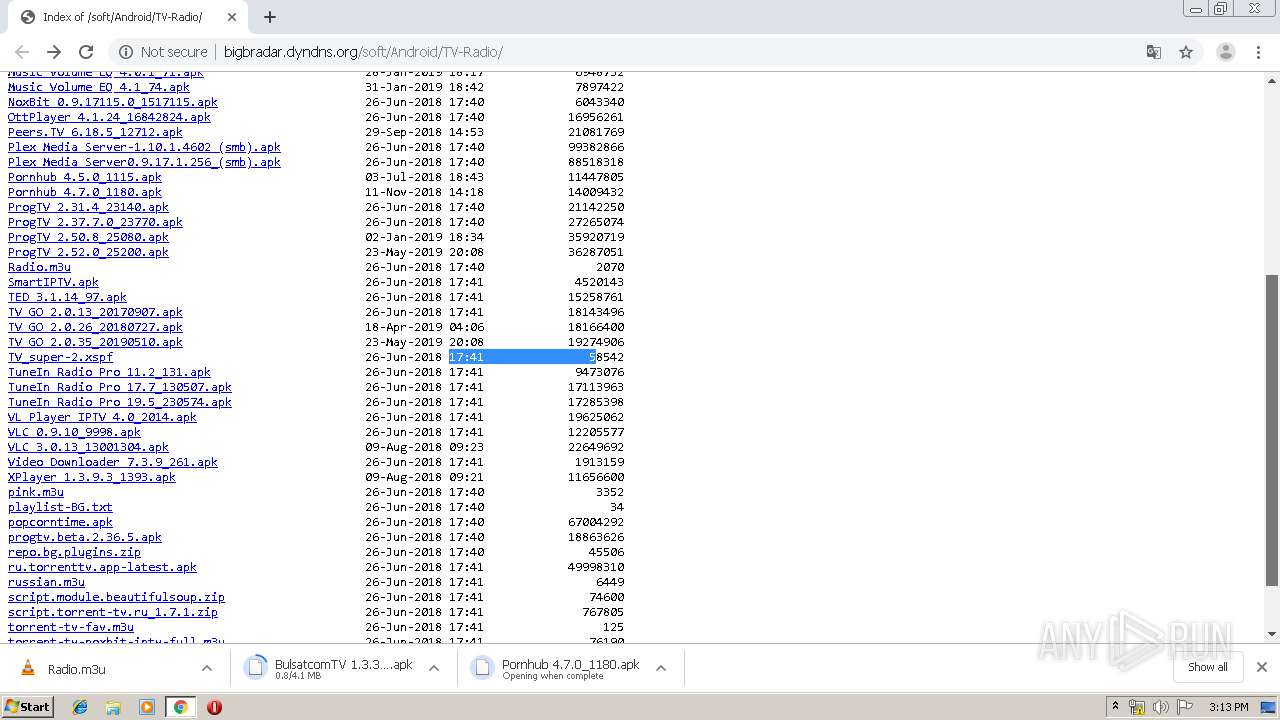Viewport: 1280px width, 720px height.
Task: Download OttPlayer 4.1.24 apk
Action: pos(109,117)
